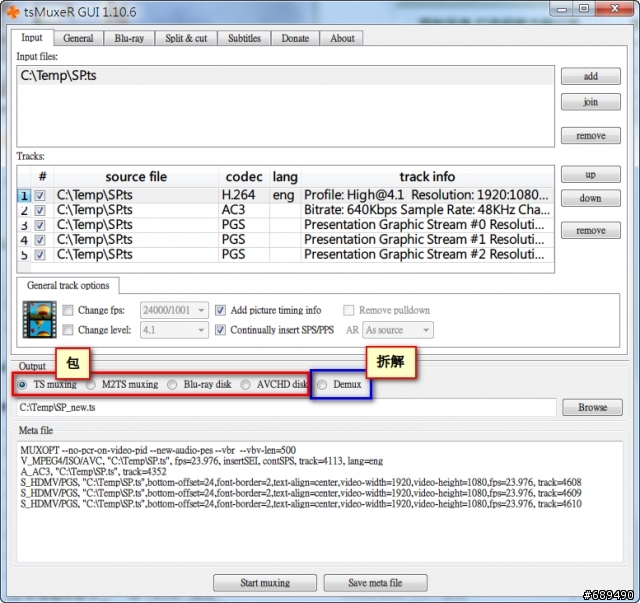
Task: Select AVCHD disk output option
Action: pos(245,385)
